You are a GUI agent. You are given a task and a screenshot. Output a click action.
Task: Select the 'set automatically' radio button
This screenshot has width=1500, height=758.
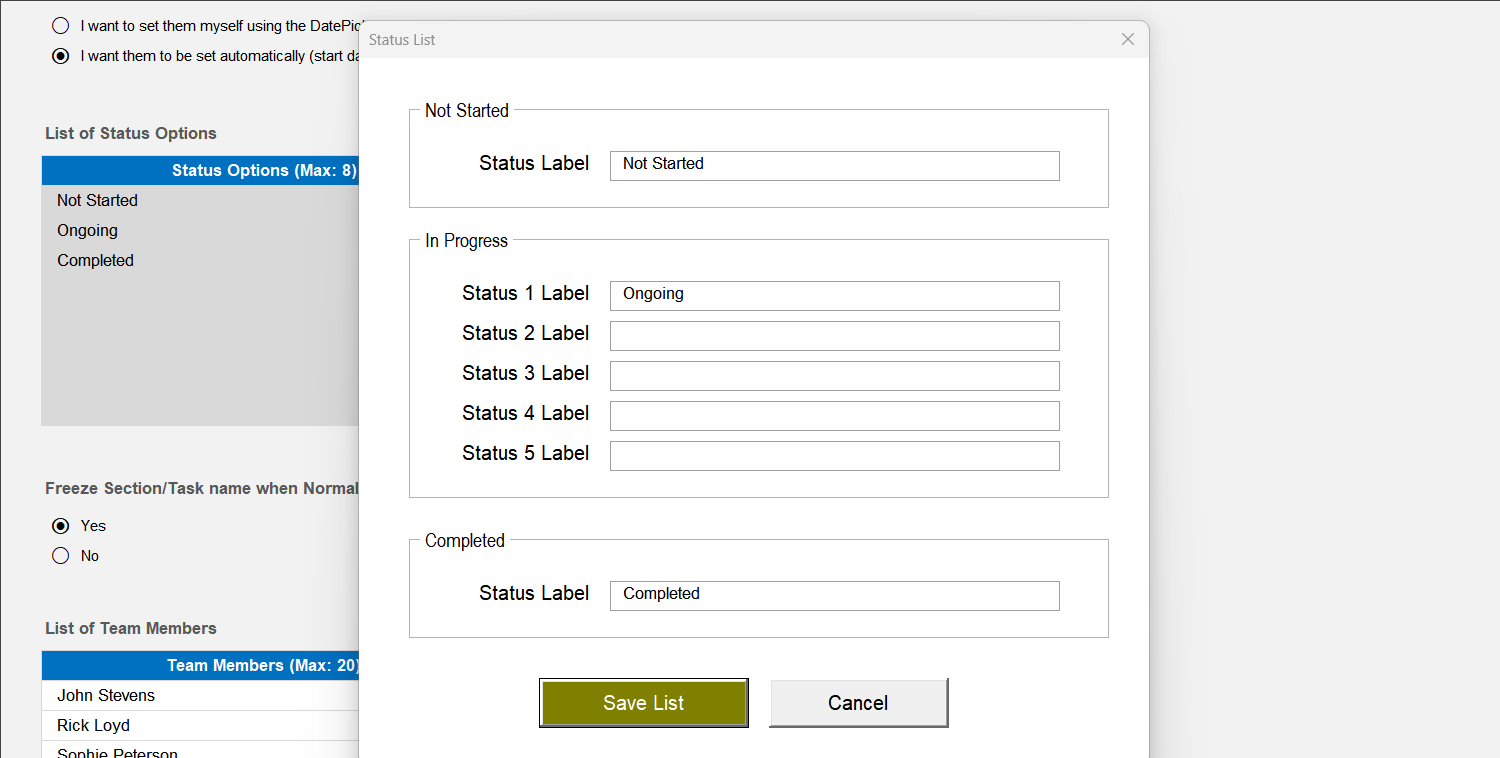60,56
